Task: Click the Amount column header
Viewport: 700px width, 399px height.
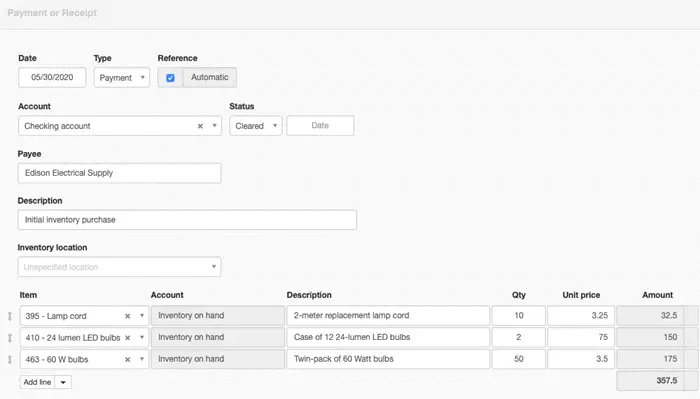Action: (657, 295)
